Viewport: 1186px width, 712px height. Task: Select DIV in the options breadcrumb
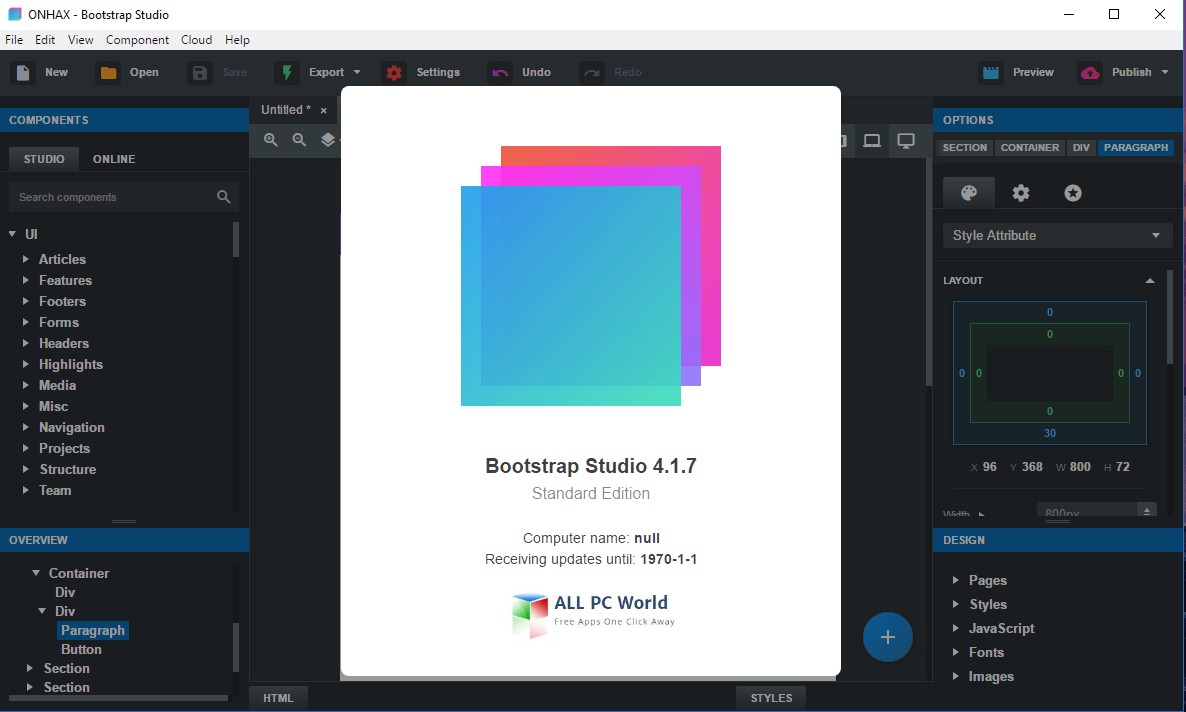1082,148
